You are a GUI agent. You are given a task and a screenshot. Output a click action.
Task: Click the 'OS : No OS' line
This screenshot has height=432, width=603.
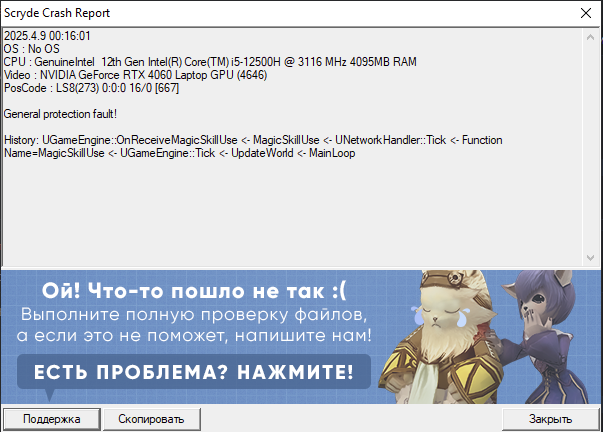[32, 49]
